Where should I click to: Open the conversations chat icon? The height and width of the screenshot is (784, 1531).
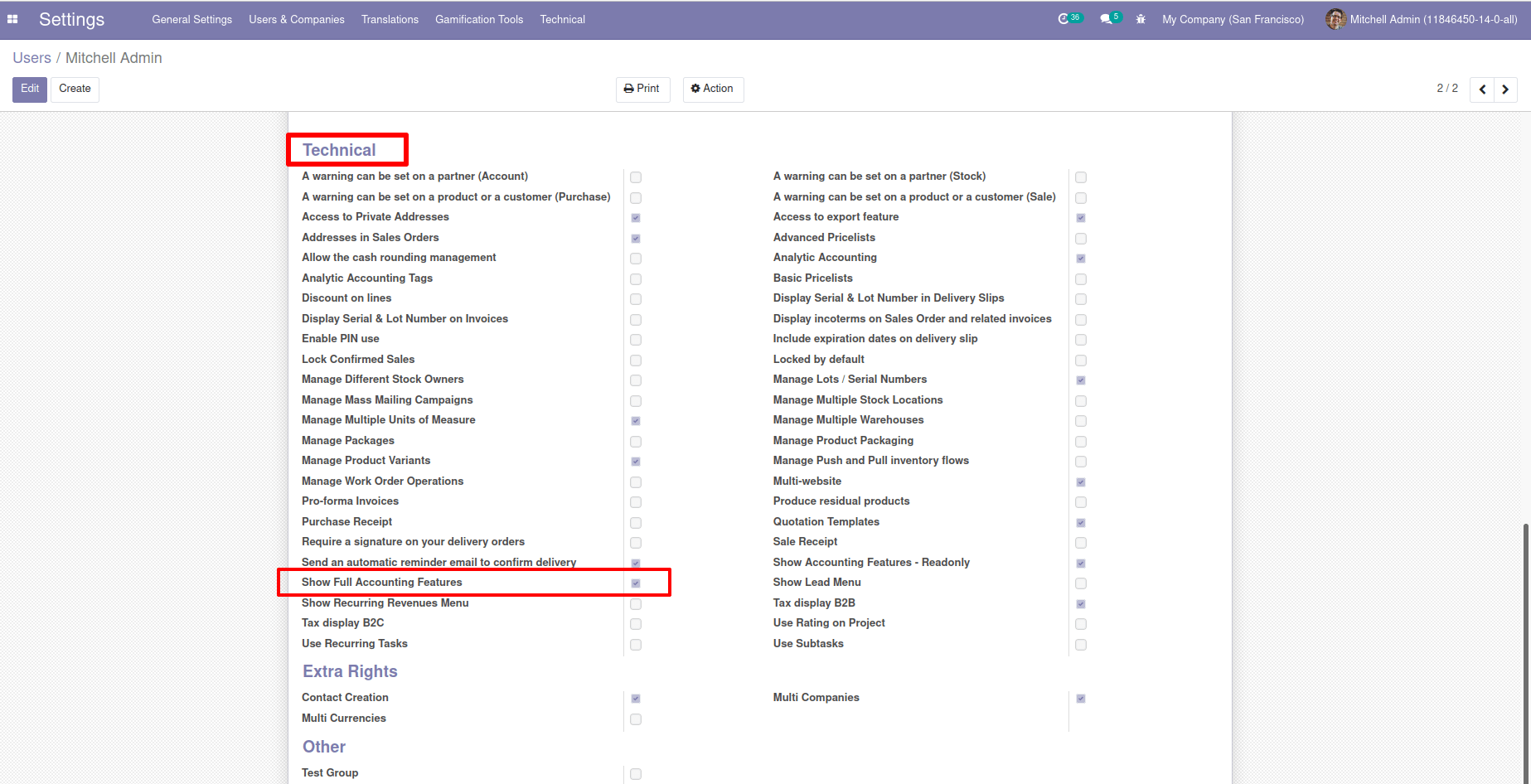click(x=1106, y=19)
